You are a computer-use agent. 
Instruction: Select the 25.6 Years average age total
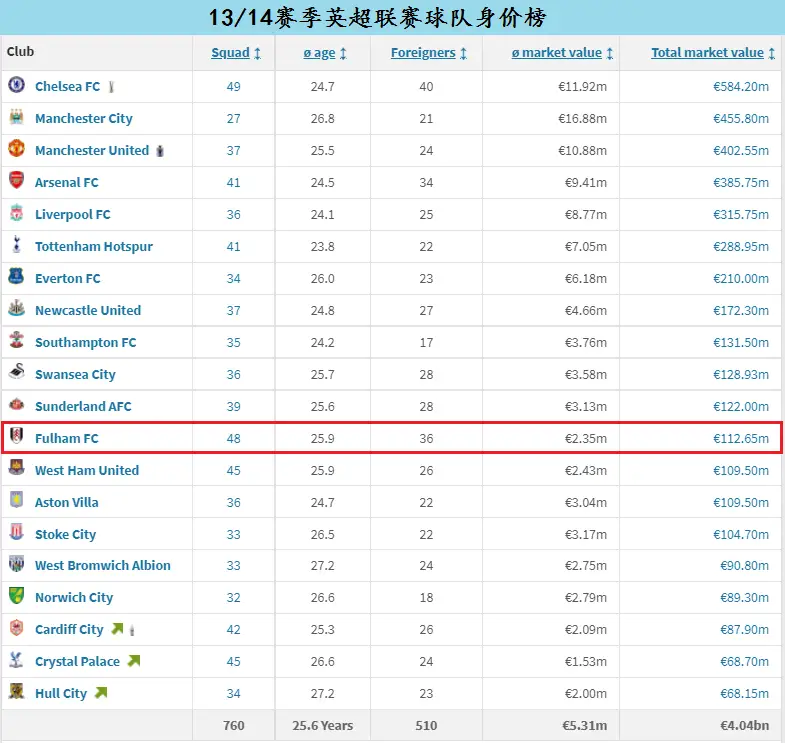tap(322, 725)
